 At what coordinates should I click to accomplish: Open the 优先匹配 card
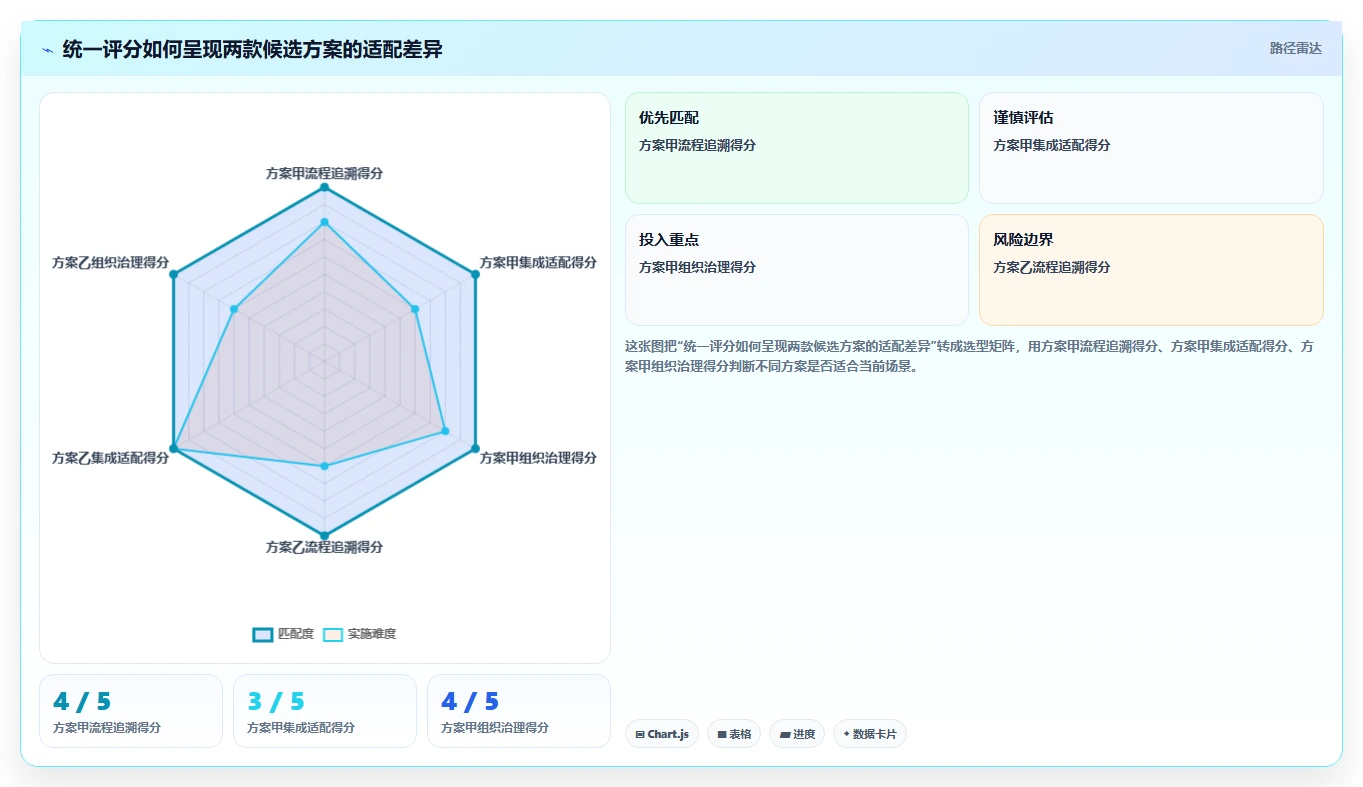[797, 148]
